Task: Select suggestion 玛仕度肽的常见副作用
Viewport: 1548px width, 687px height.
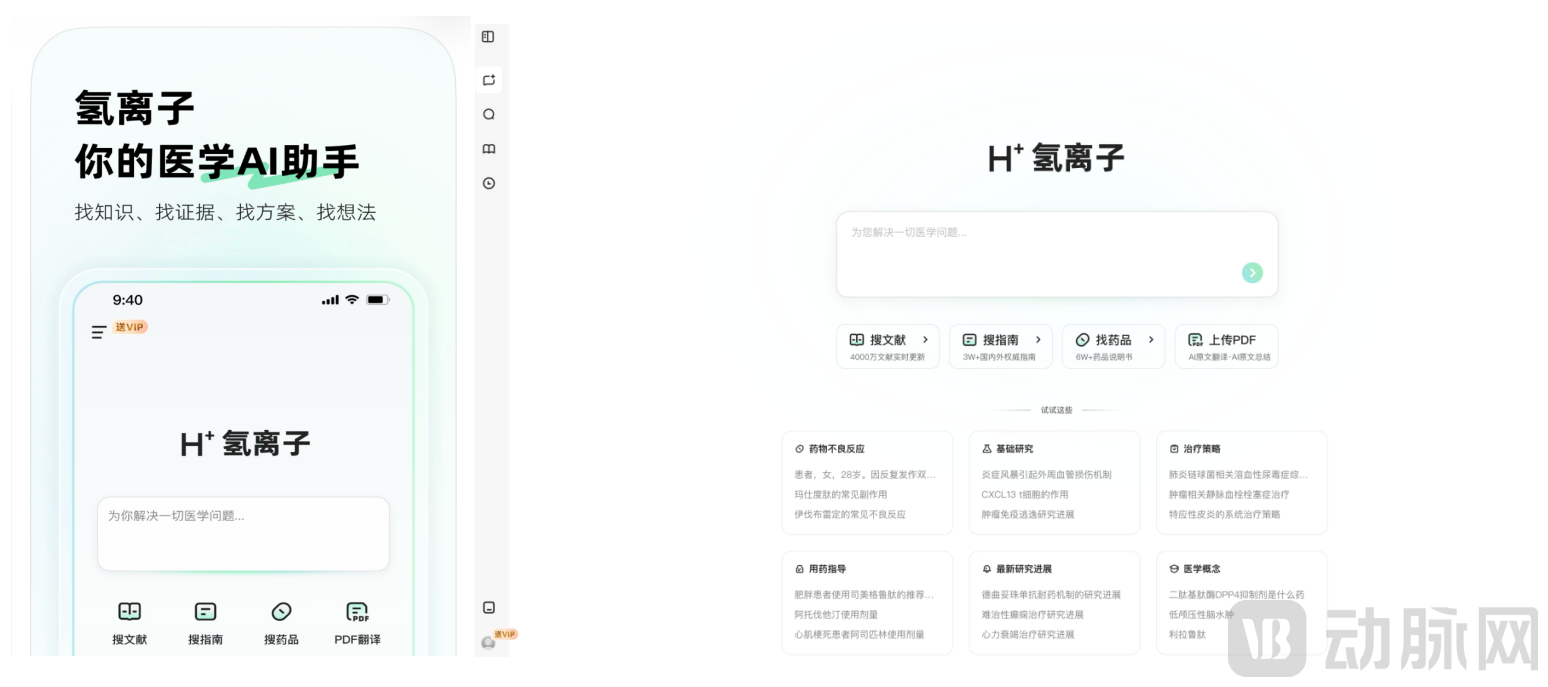Action: (840, 494)
